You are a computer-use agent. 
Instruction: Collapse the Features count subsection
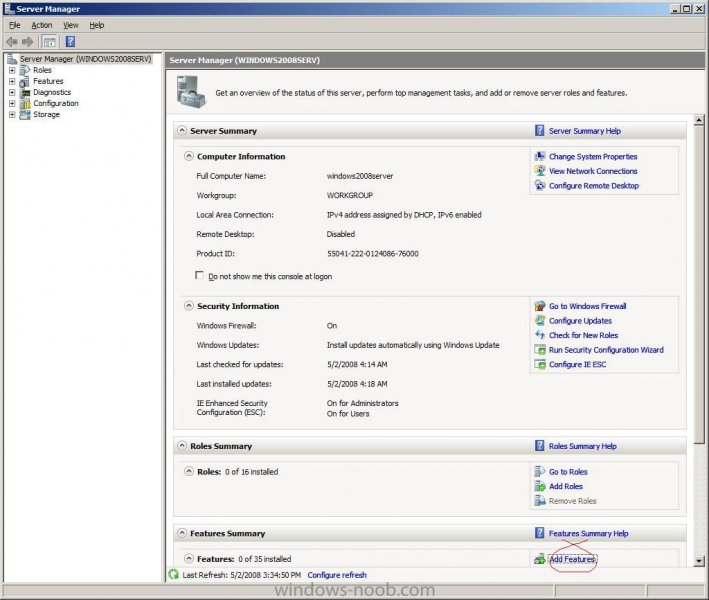pos(189,558)
